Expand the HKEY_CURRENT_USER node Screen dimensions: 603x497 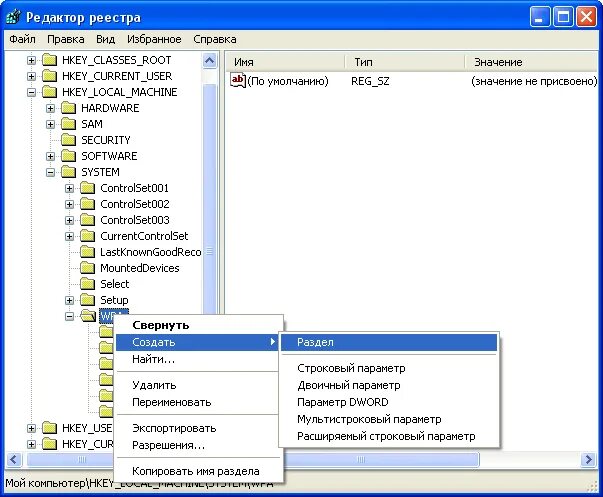(x=32, y=76)
